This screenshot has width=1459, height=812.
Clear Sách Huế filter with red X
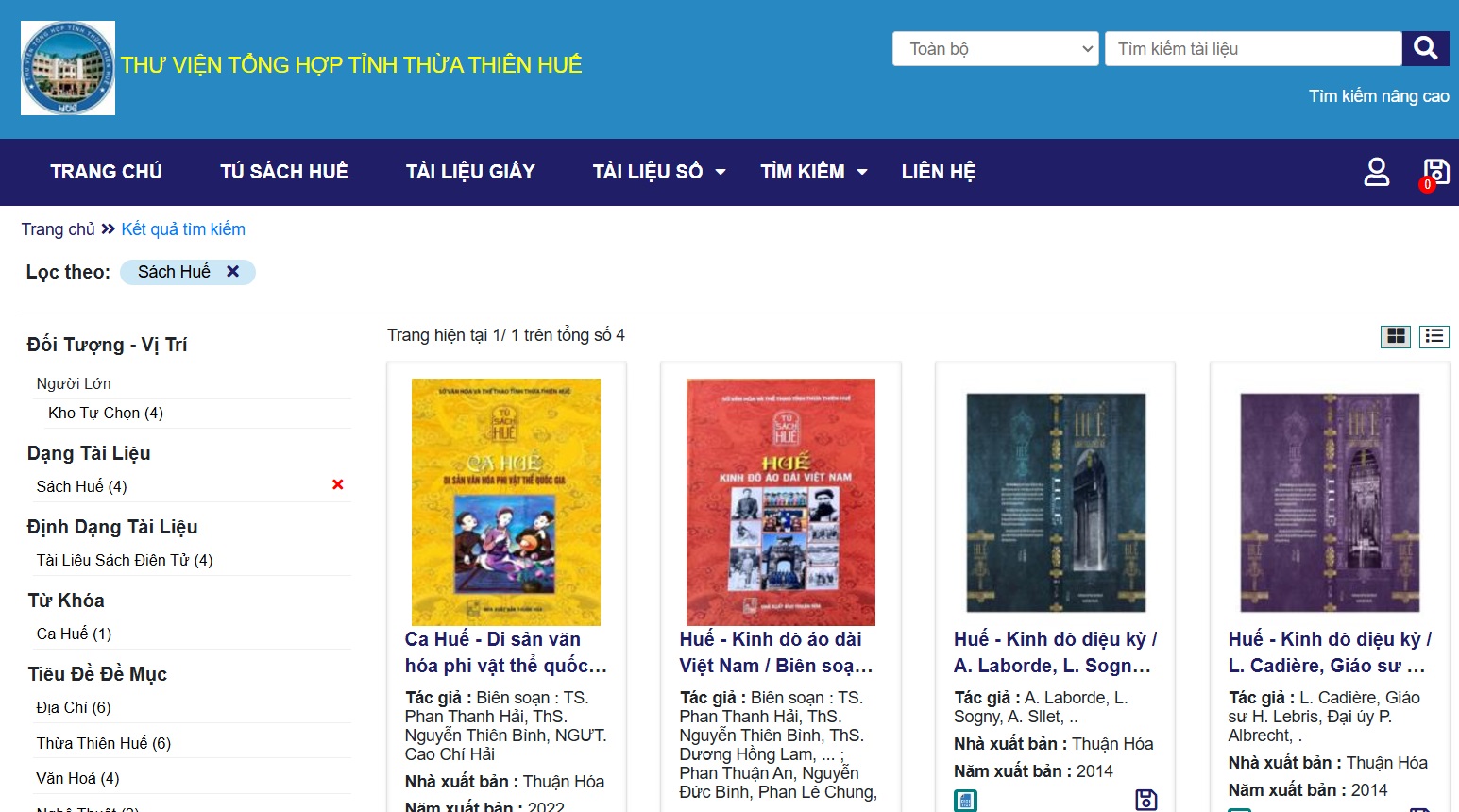tap(338, 485)
